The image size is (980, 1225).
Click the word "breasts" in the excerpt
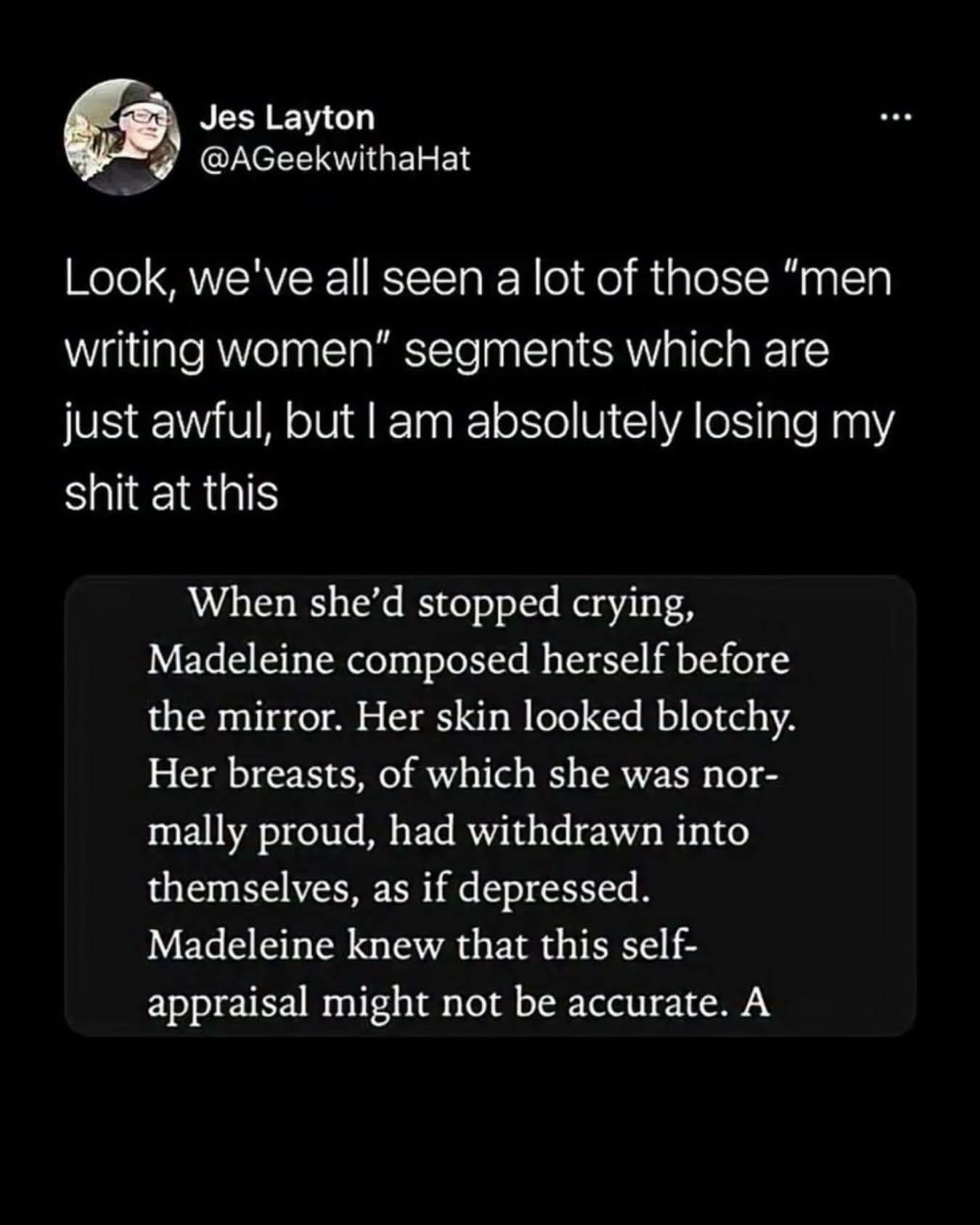[303, 774]
